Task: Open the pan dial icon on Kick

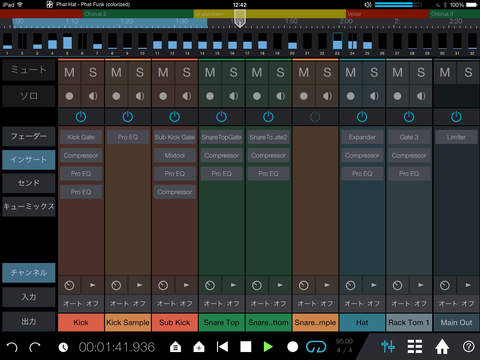Action: pos(69,285)
